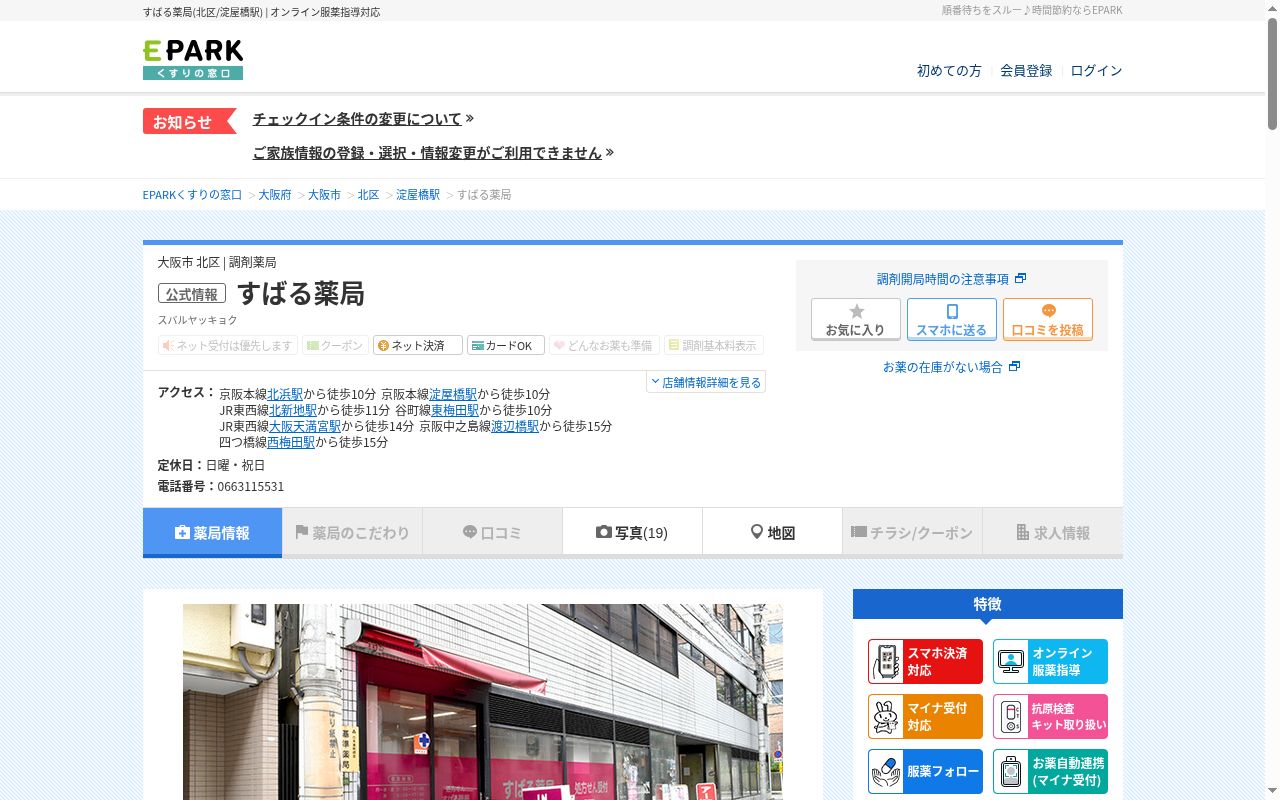This screenshot has height=800, width=1280.
Task: Go to 会員登録 page
Action: click(x=1026, y=71)
